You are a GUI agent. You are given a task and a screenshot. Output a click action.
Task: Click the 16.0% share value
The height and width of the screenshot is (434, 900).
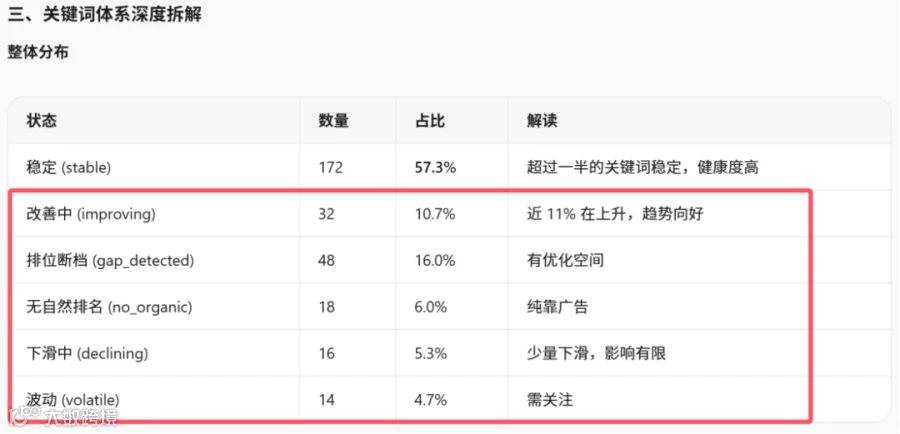point(435,261)
